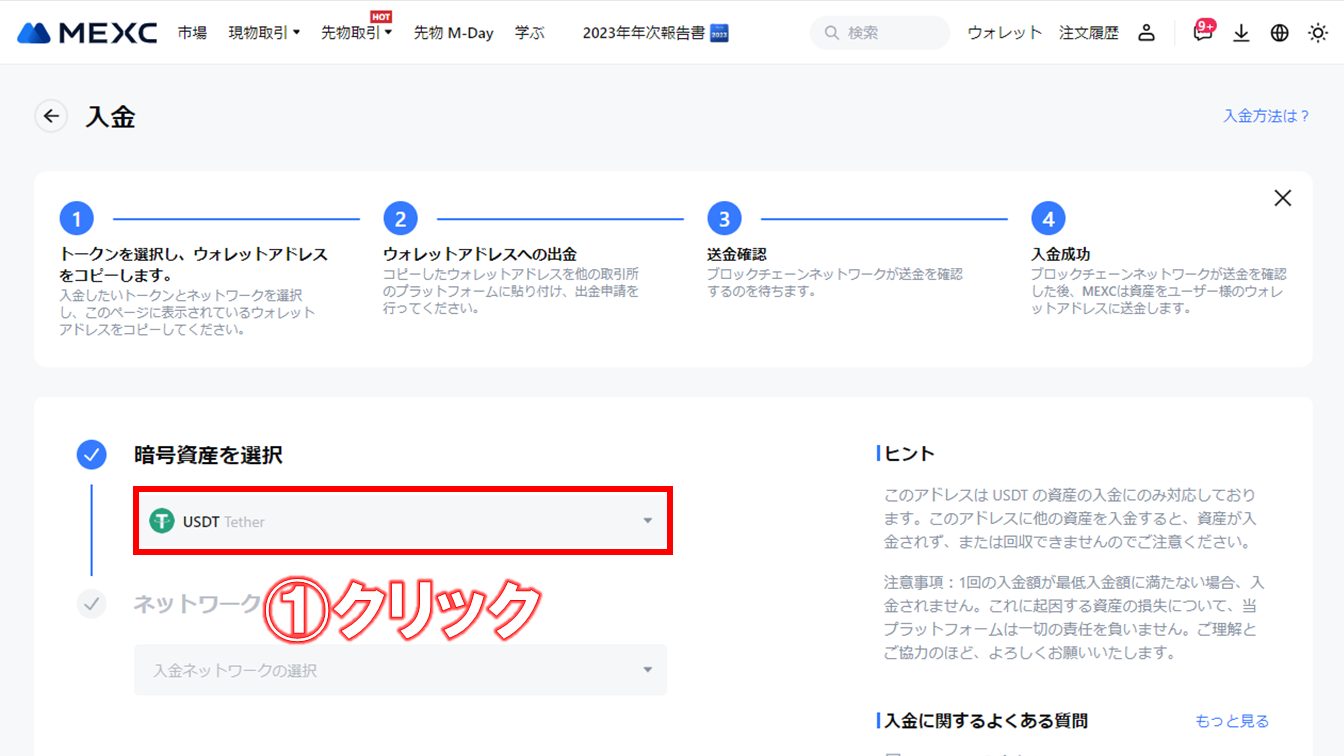Click back arrow beside 入金 title
1344x756 pixels.
(x=51, y=116)
